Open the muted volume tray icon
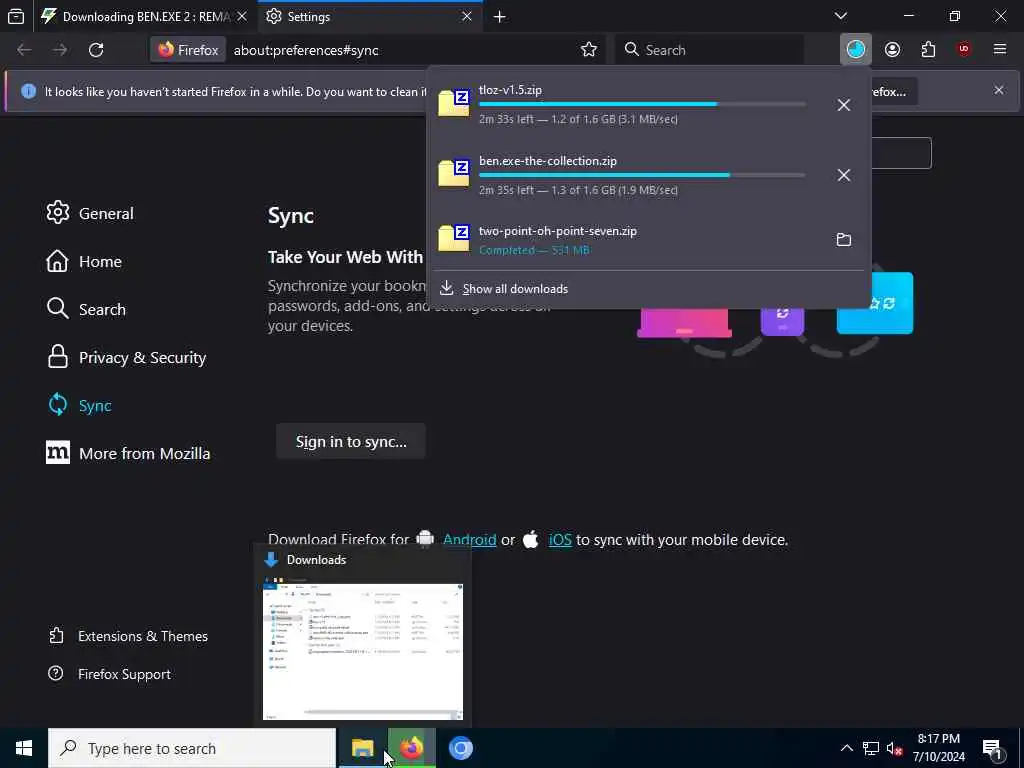Screen dimensions: 1024x768 [894, 748]
